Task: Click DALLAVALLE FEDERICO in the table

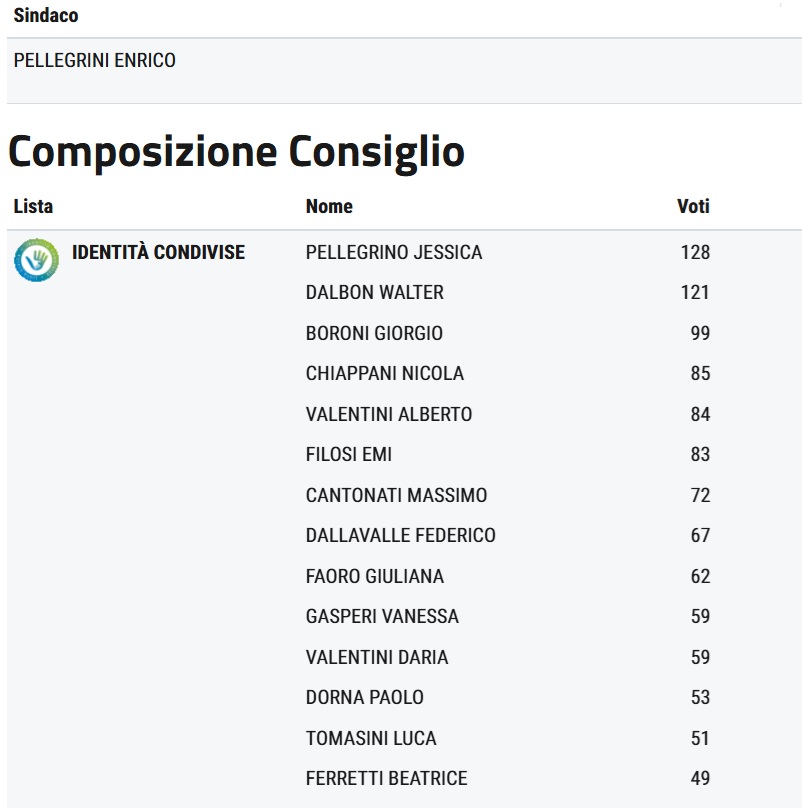Action: [401, 536]
